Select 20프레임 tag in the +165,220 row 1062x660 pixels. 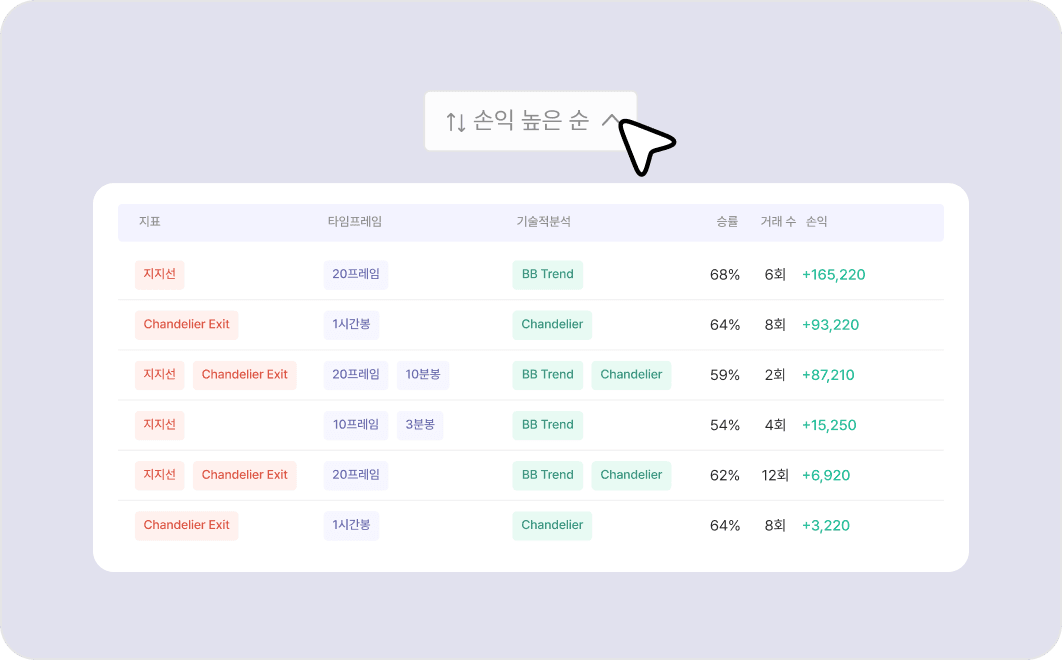pos(356,274)
